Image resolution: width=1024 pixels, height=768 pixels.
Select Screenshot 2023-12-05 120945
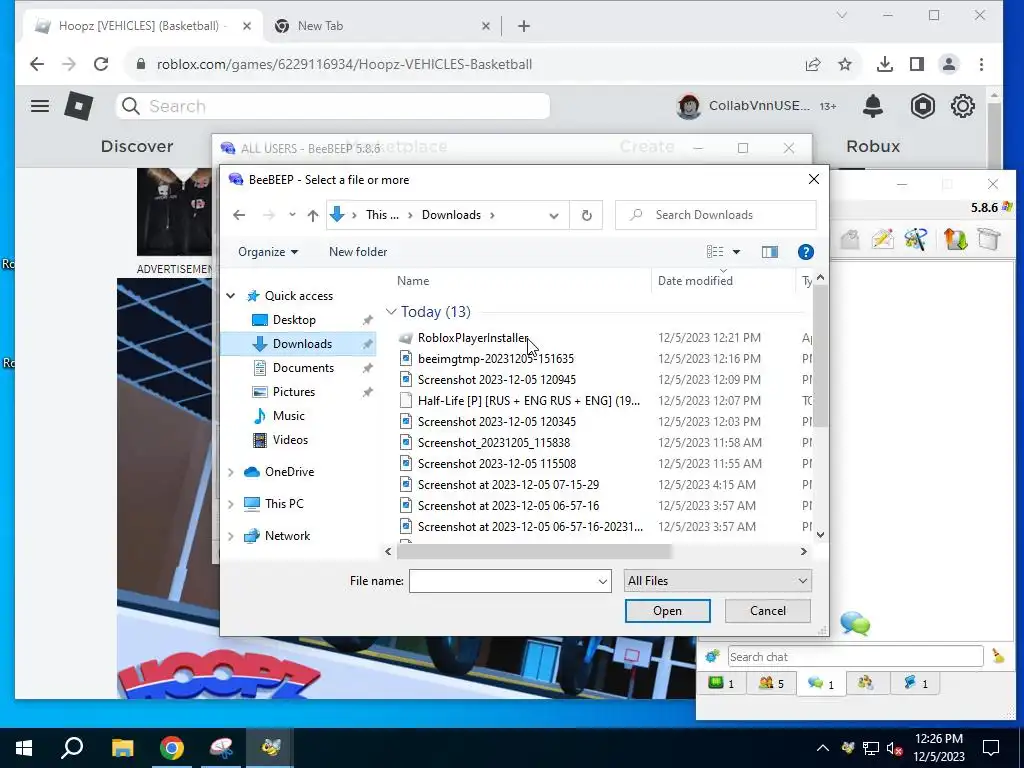tap(496, 379)
